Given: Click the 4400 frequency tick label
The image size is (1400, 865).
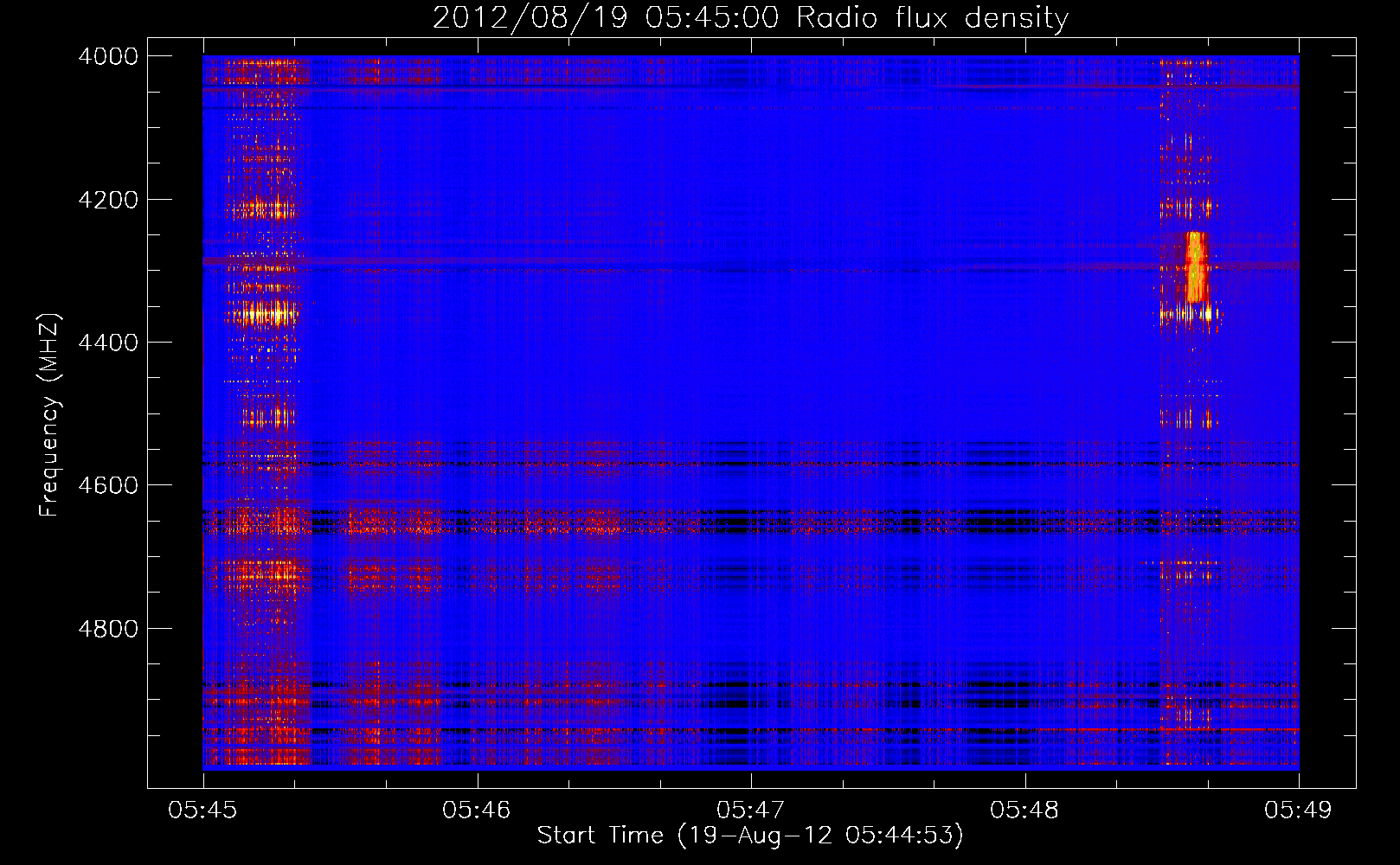Looking at the screenshot, I should (x=107, y=343).
